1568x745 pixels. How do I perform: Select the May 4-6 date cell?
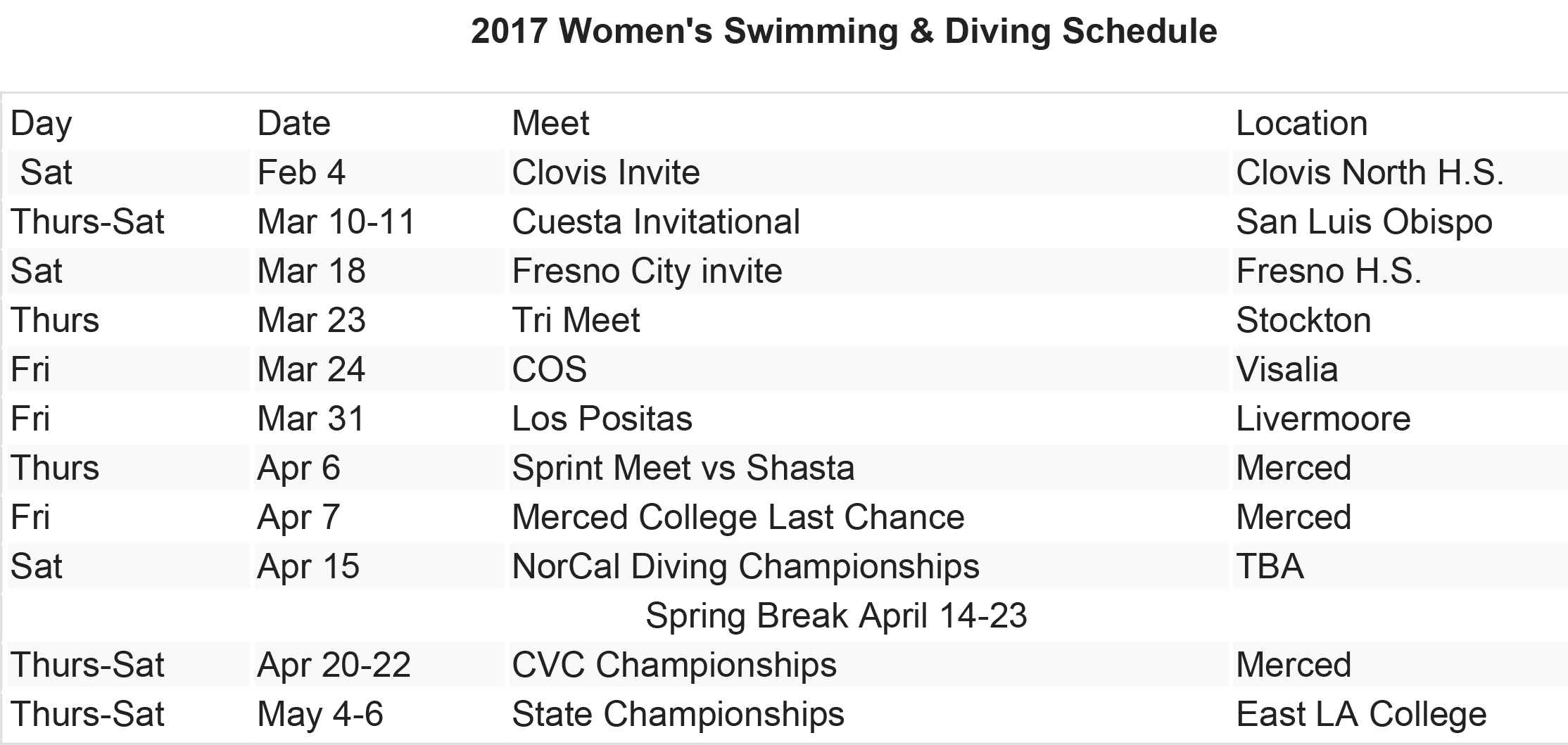(320, 714)
